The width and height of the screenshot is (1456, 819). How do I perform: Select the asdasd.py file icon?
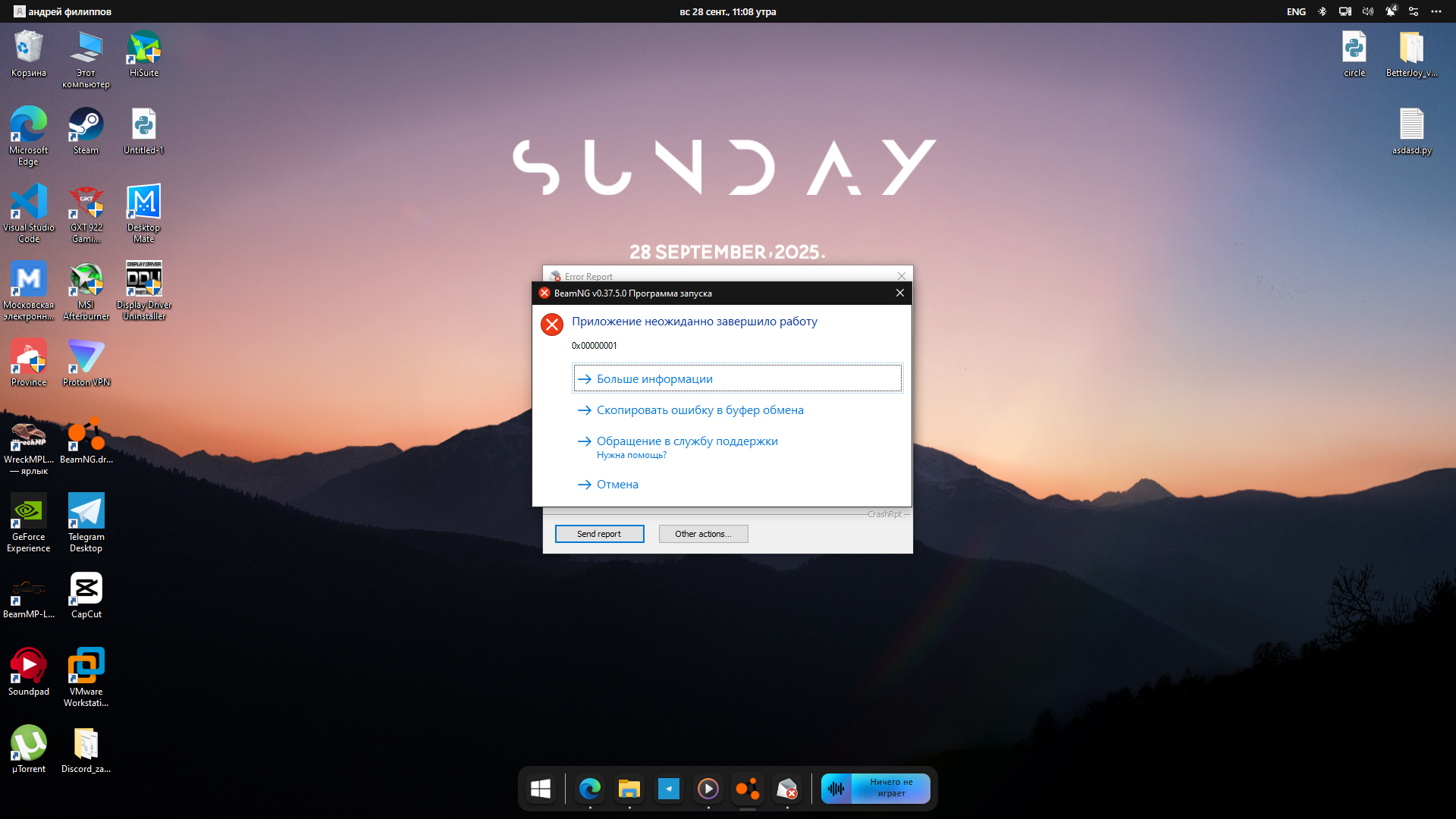1411,130
